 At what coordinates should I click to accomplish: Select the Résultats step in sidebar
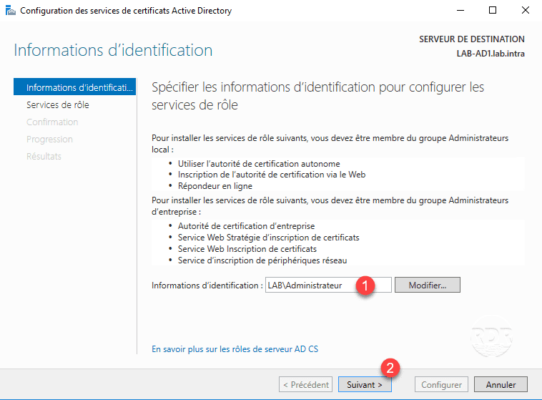pyautogui.click(x=44, y=157)
